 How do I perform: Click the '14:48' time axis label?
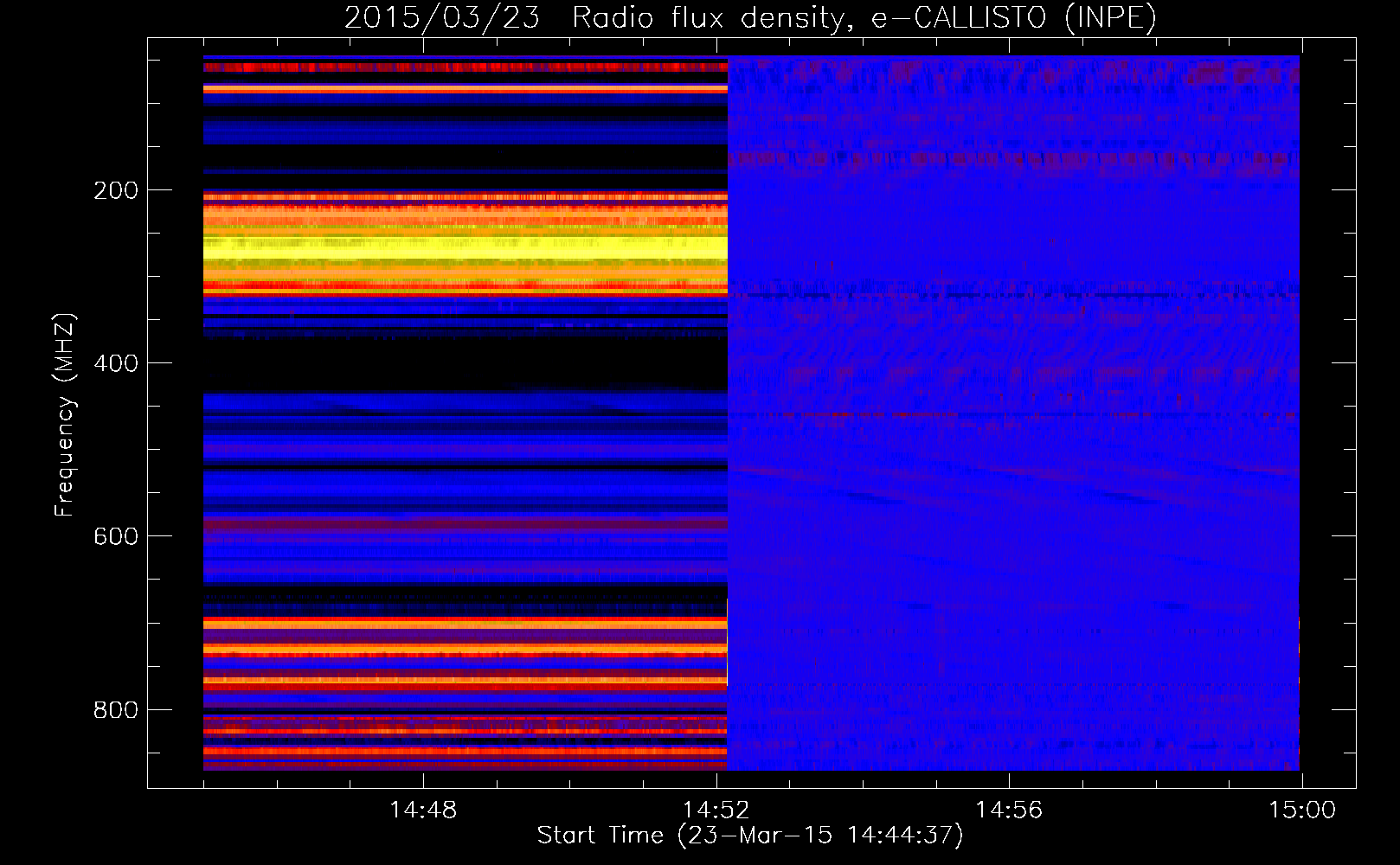[423, 811]
